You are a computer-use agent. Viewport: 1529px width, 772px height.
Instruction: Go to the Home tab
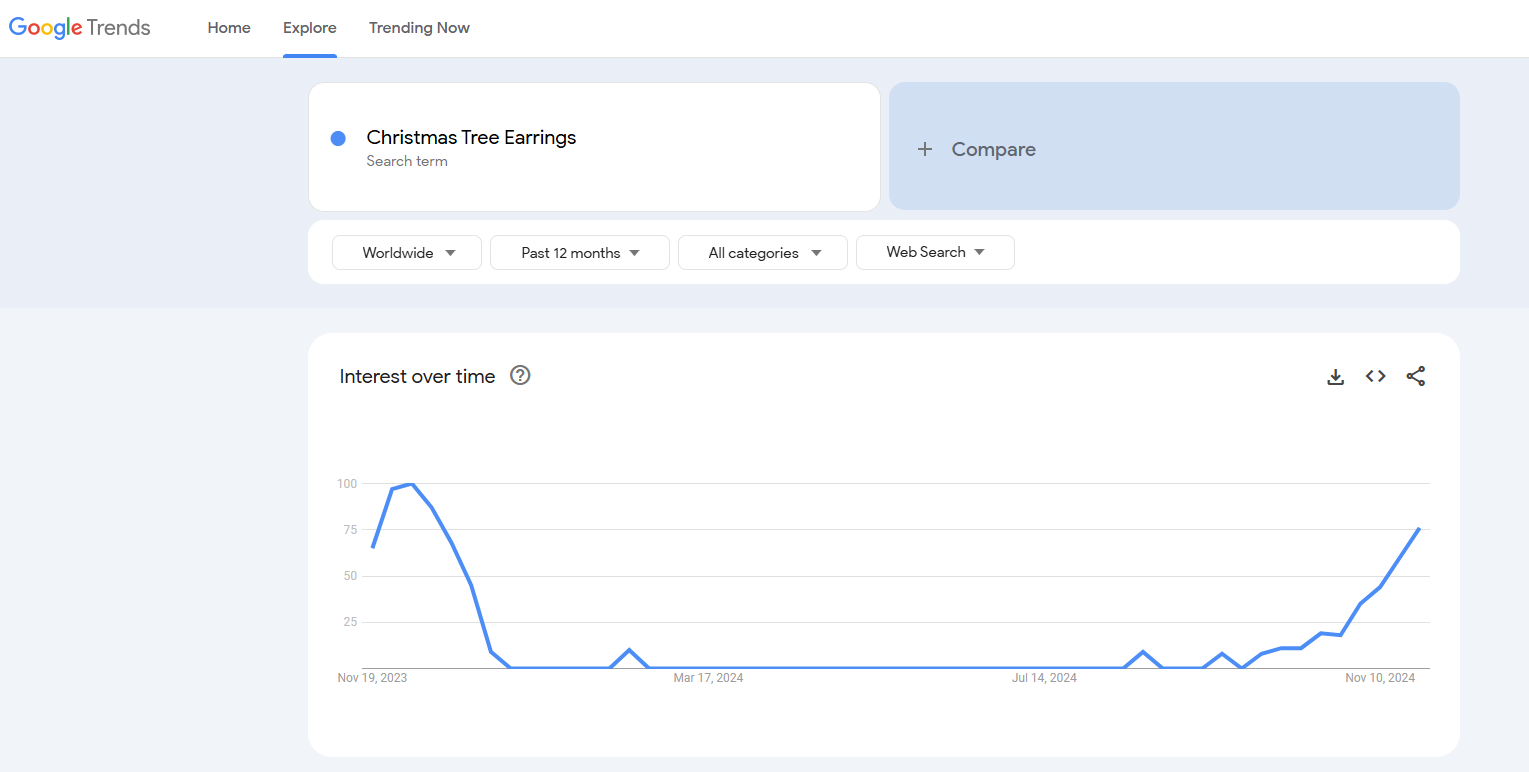229,28
